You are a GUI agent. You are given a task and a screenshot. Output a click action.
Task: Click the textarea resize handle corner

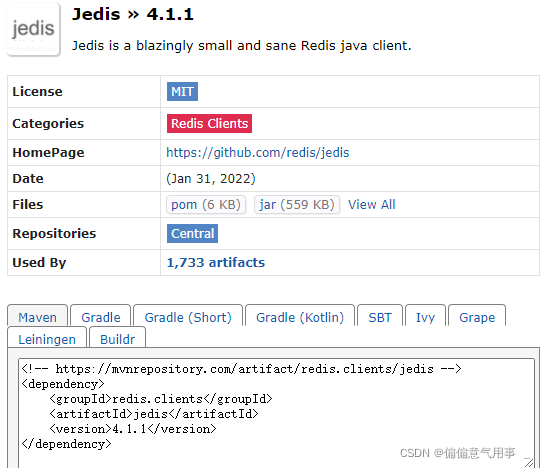pos(529,462)
